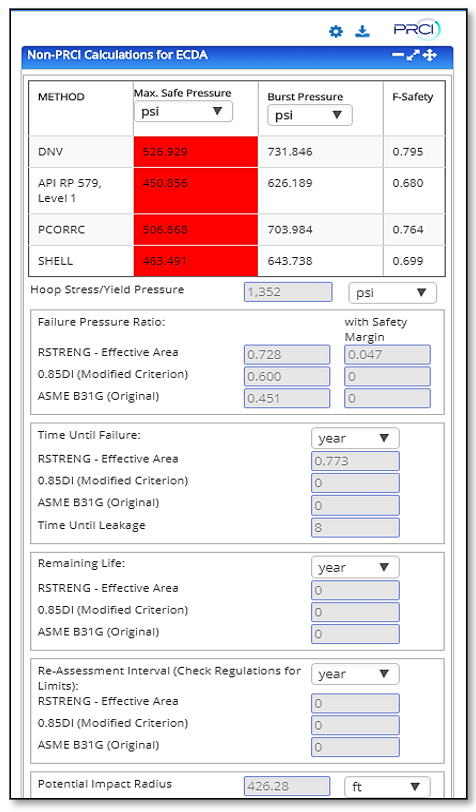Open Re-Assessment Interval unit dropdown
This screenshot has height=812, width=476.
pyautogui.click(x=355, y=674)
